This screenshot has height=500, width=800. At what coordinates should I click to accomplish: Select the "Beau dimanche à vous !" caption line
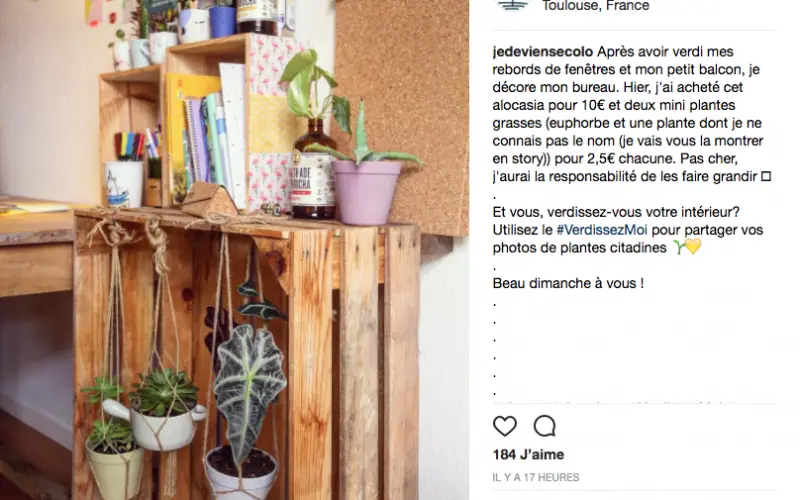click(568, 283)
